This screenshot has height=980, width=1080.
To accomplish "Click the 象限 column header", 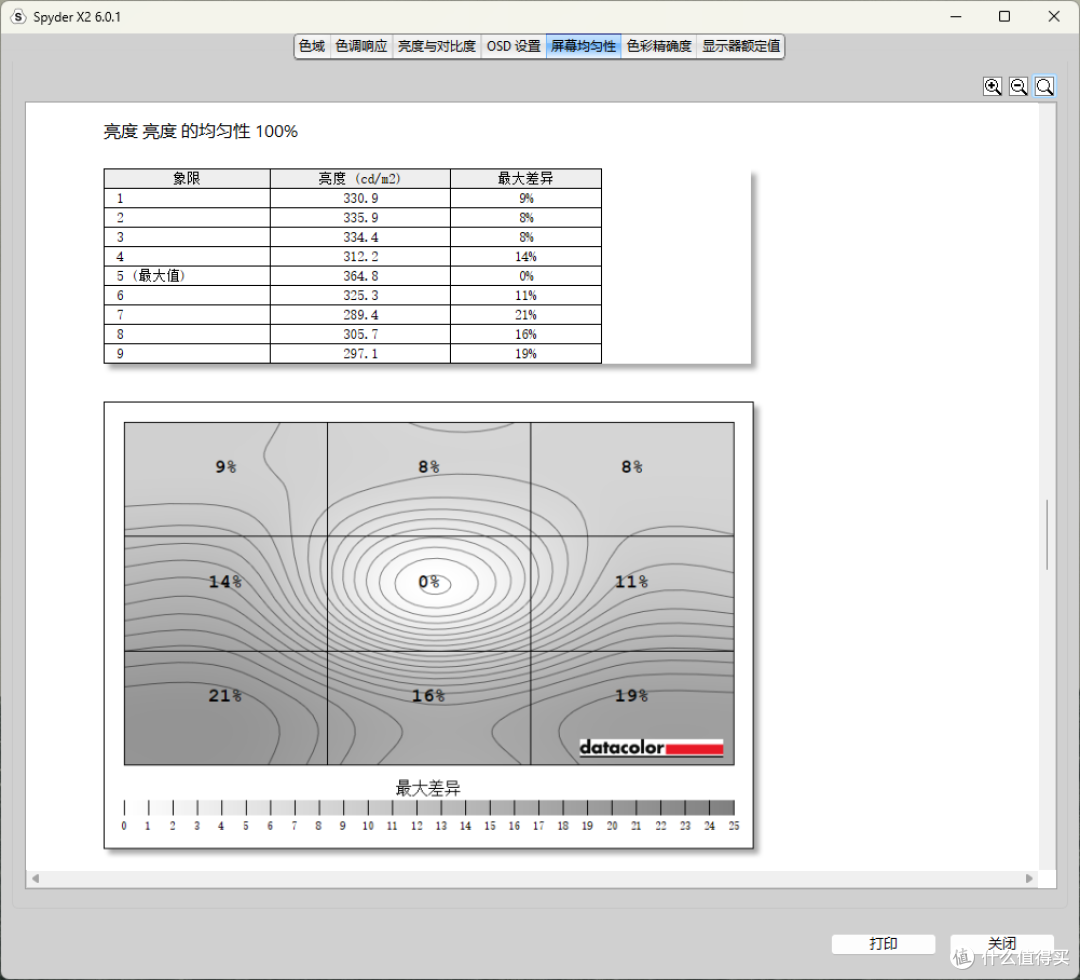I will tap(187, 178).
